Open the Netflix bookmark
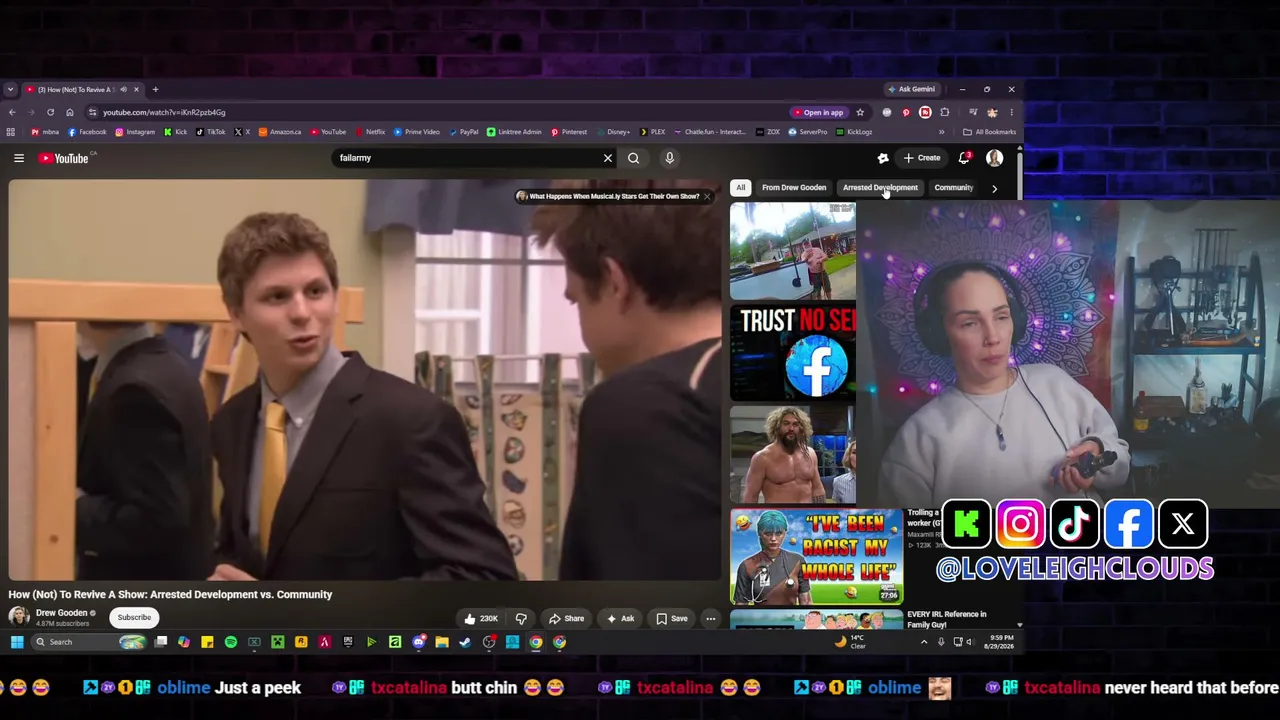This screenshot has height=720, width=1280. click(370, 132)
